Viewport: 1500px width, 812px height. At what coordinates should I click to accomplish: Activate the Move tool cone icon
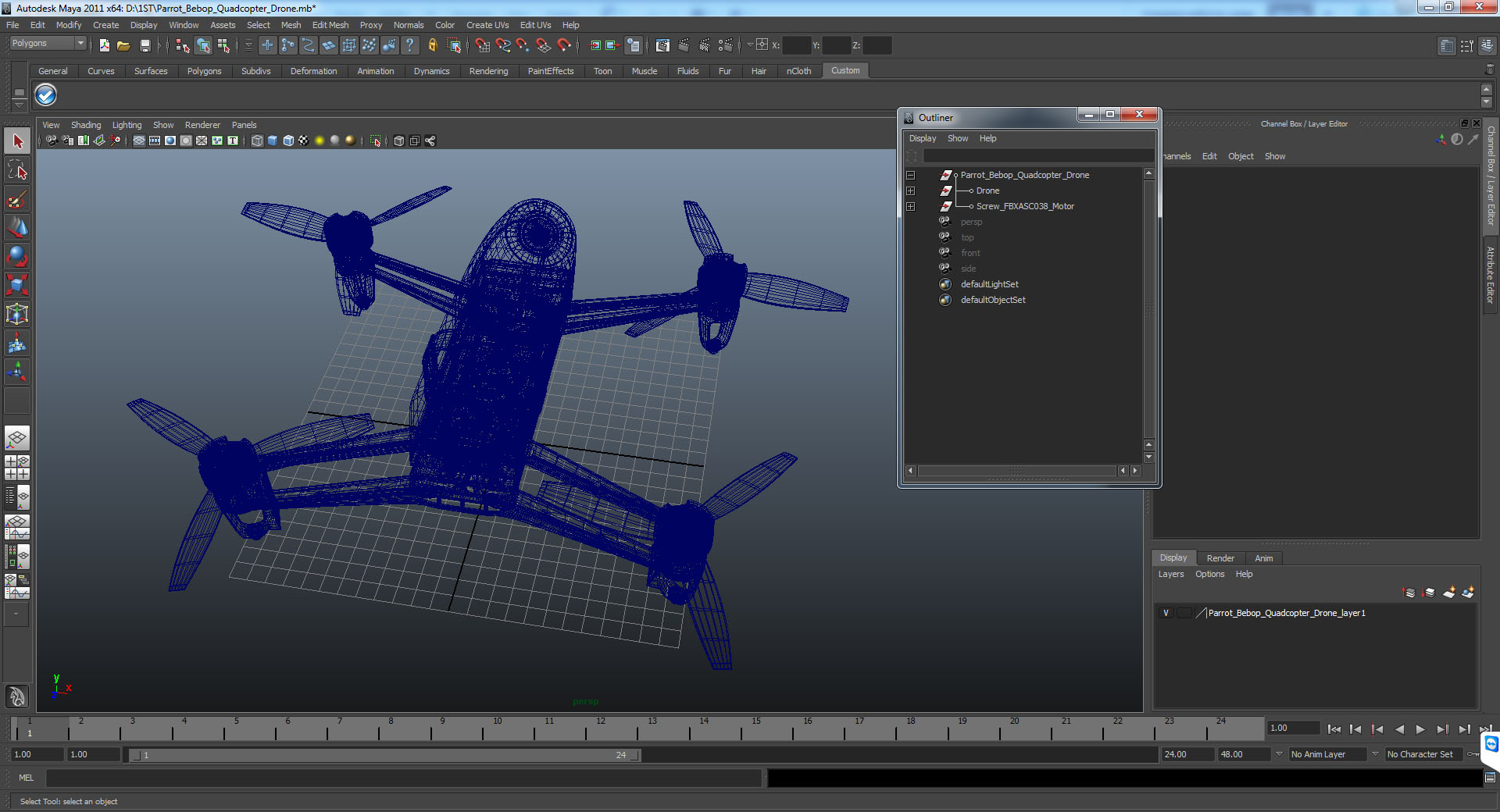point(17,228)
